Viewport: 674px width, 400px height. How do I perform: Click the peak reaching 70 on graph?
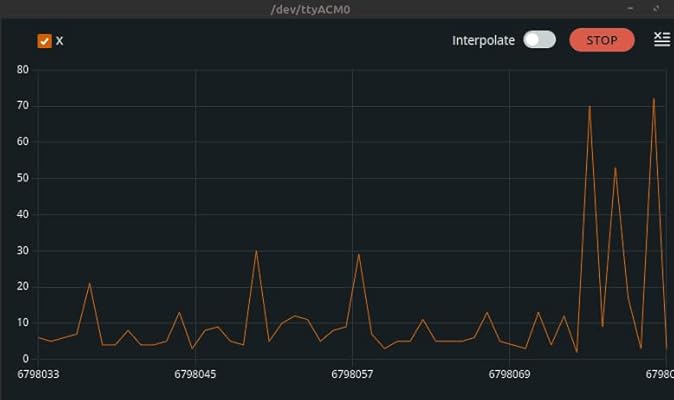[x=589, y=107]
